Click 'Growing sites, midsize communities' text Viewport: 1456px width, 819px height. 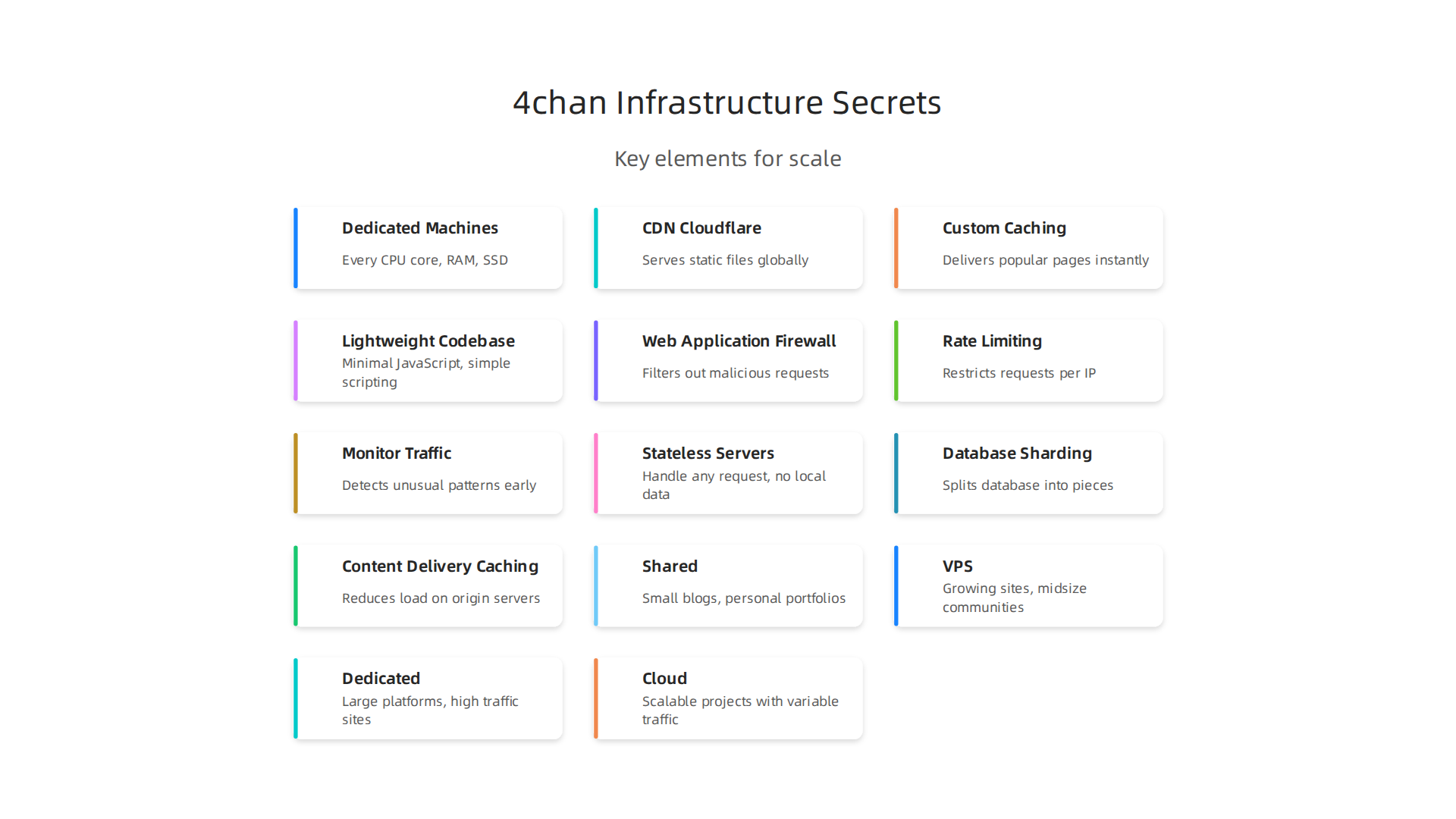(1015, 598)
